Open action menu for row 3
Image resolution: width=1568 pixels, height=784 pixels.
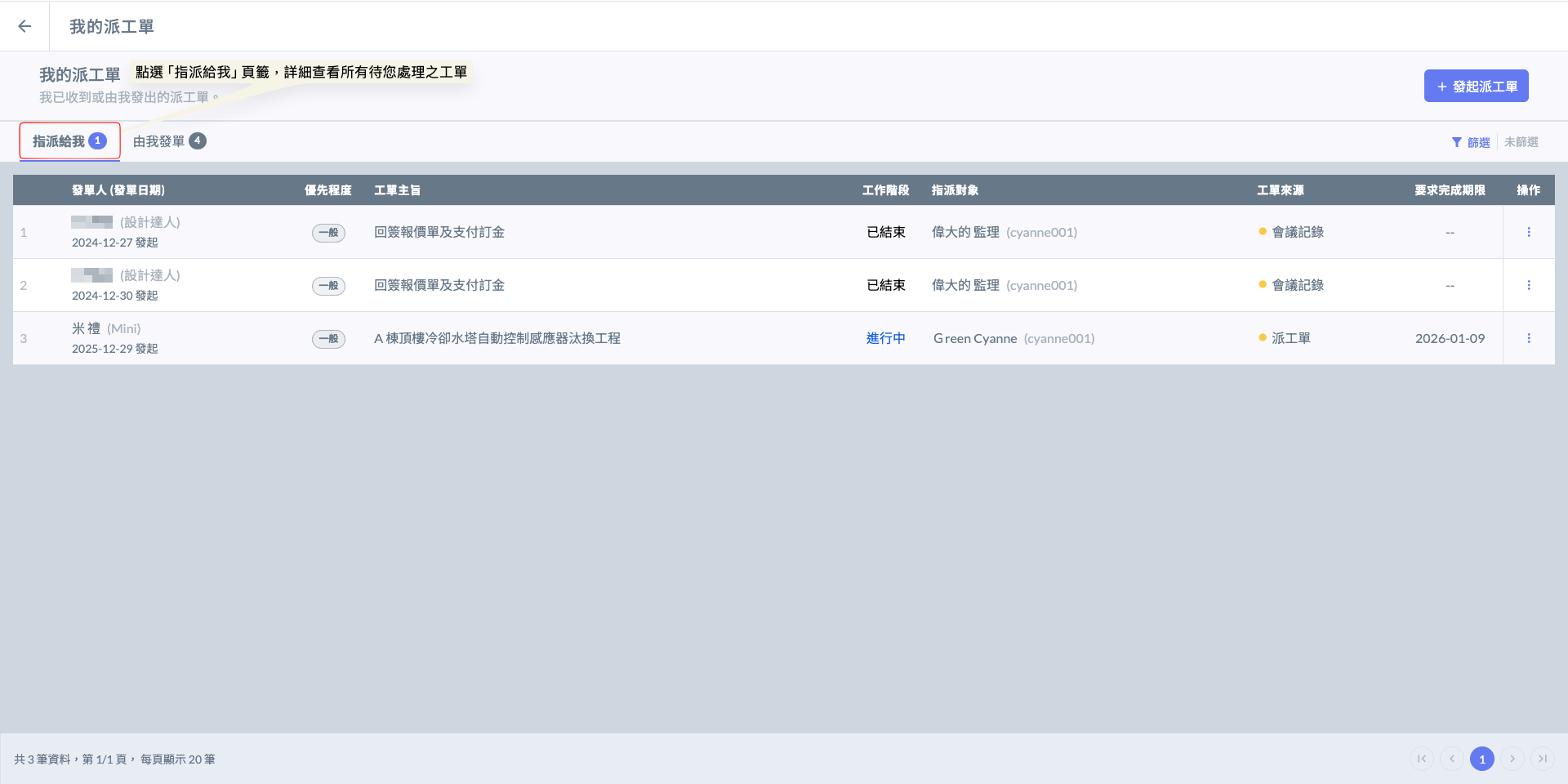pyautogui.click(x=1529, y=338)
